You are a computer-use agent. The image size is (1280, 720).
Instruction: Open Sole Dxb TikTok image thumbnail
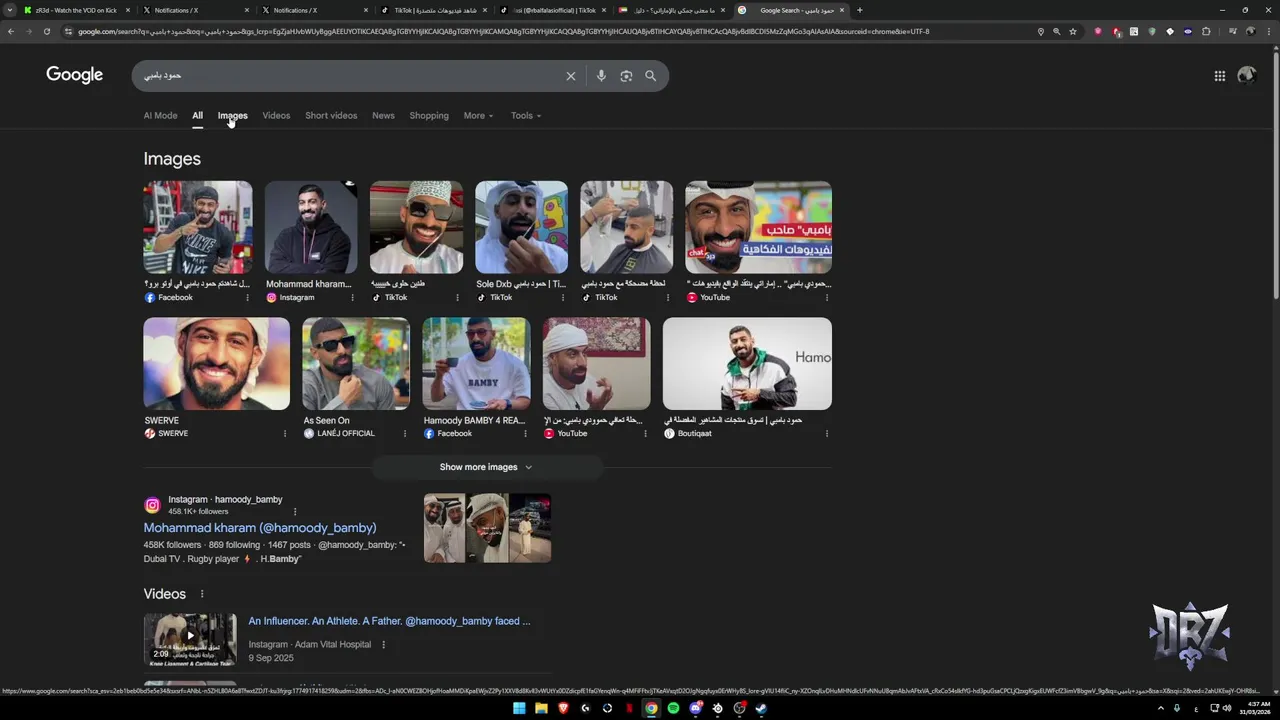point(521,227)
